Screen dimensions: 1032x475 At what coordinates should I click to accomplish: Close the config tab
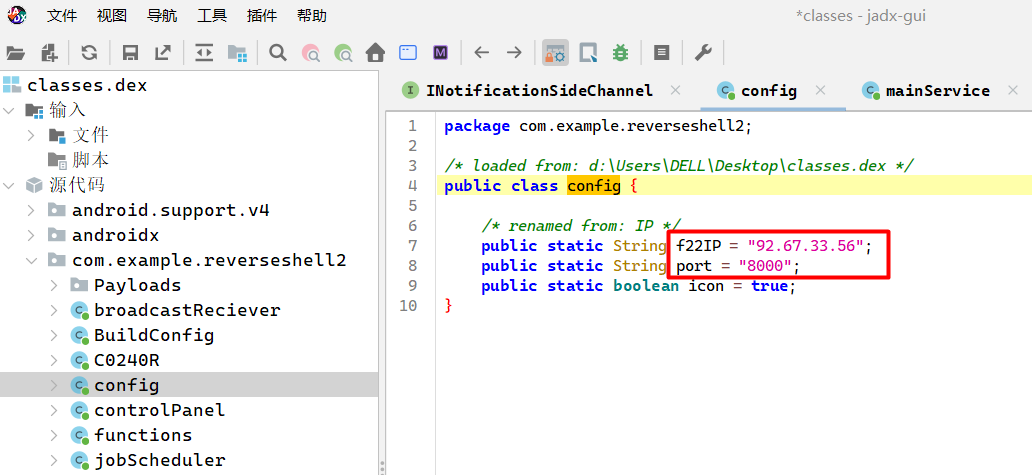click(821, 91)
